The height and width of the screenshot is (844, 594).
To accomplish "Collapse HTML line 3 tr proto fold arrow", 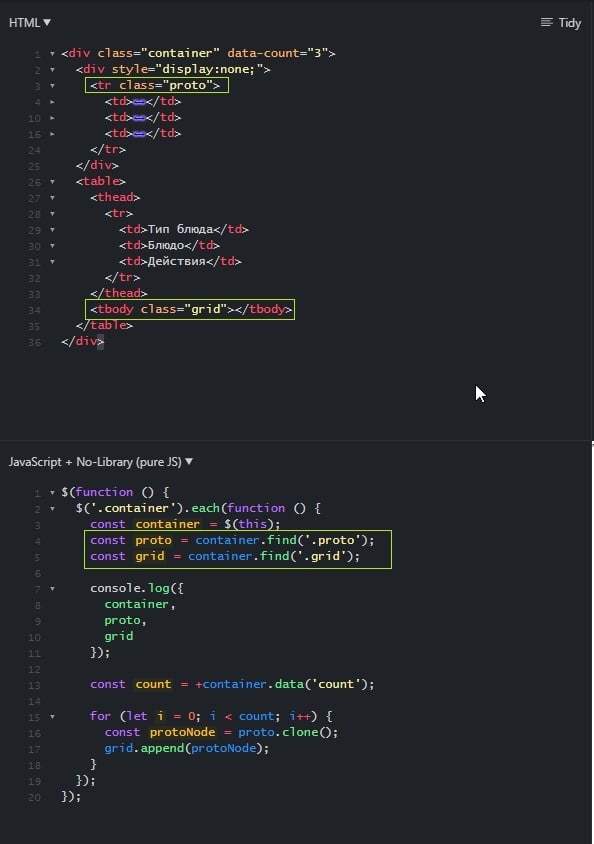I will [x=52, y=86].
